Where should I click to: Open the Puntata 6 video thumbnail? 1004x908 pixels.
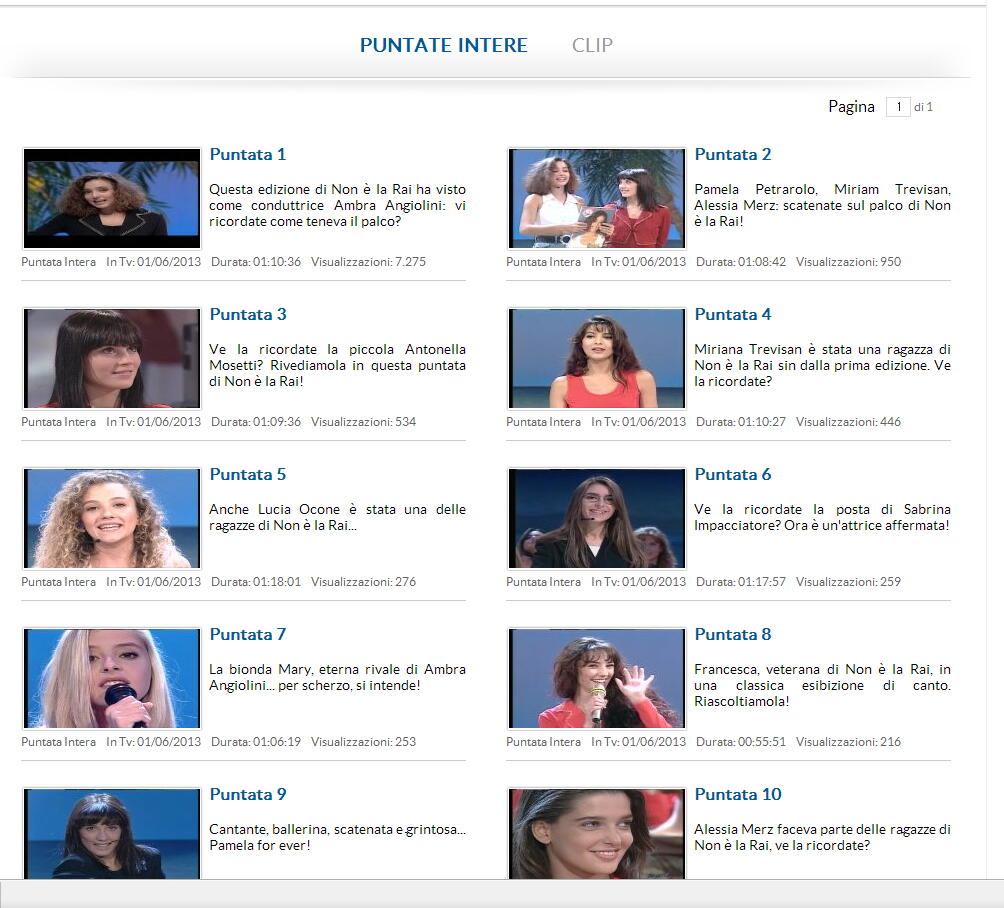click(x=596, y=518)
